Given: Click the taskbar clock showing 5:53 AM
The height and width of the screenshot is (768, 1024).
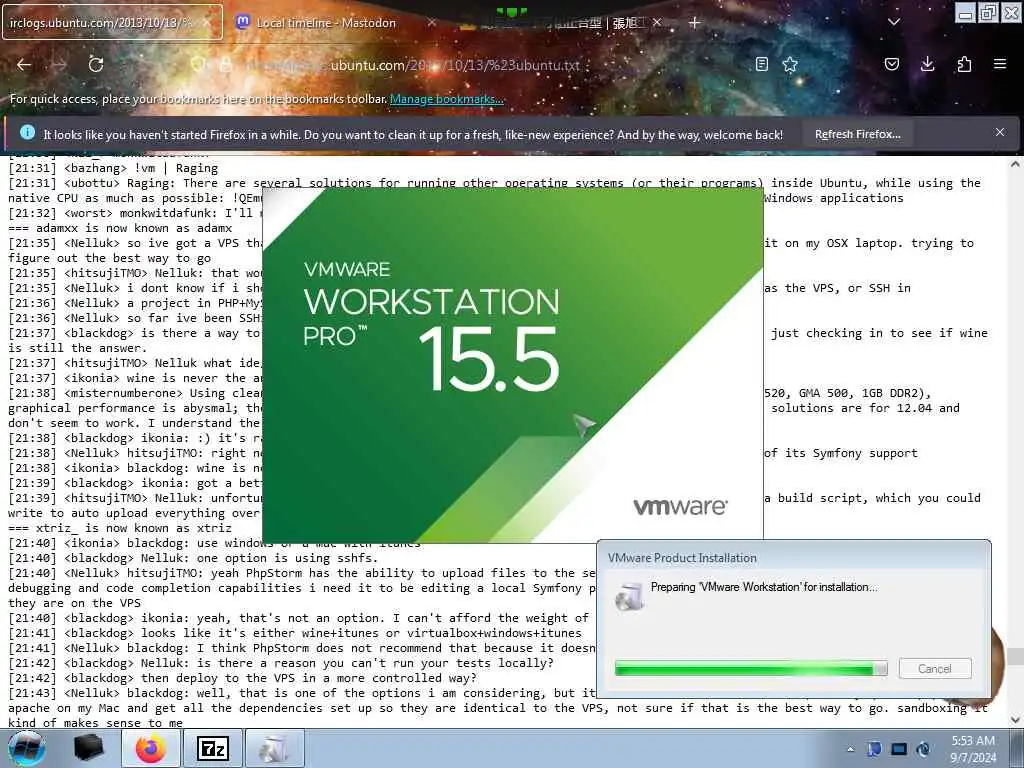Looking at the screenshot, I should click(973, 749).
